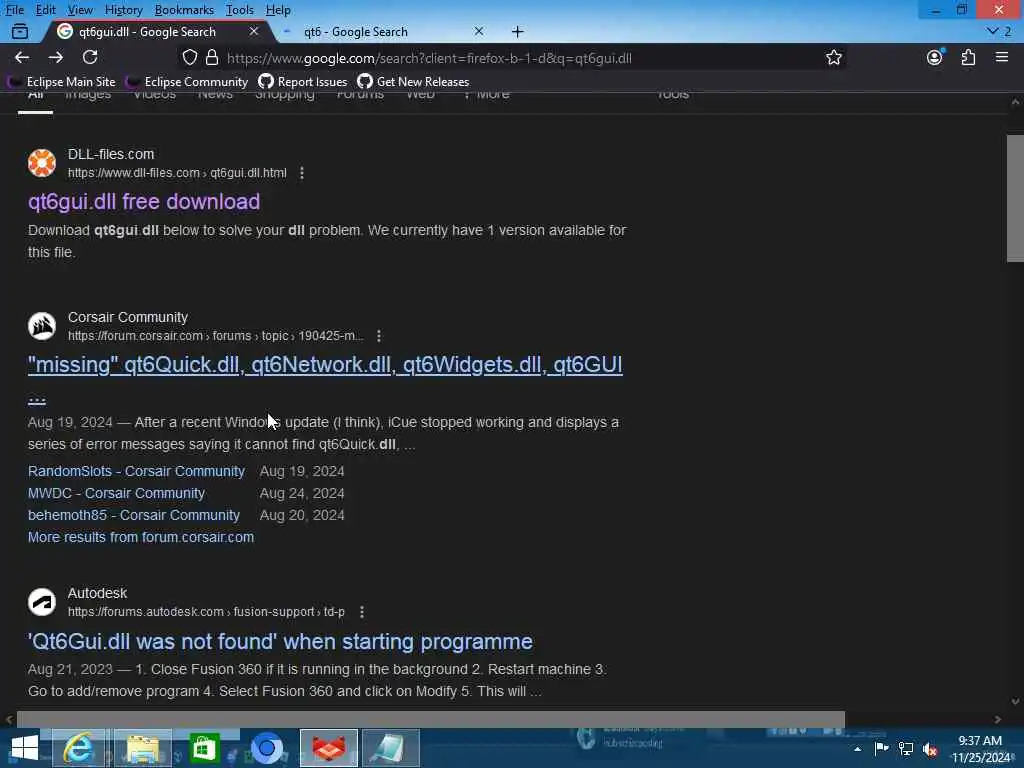Click the Autodesk site favicon
This screenshot has width=1024, height=768.
click(42, 602)
